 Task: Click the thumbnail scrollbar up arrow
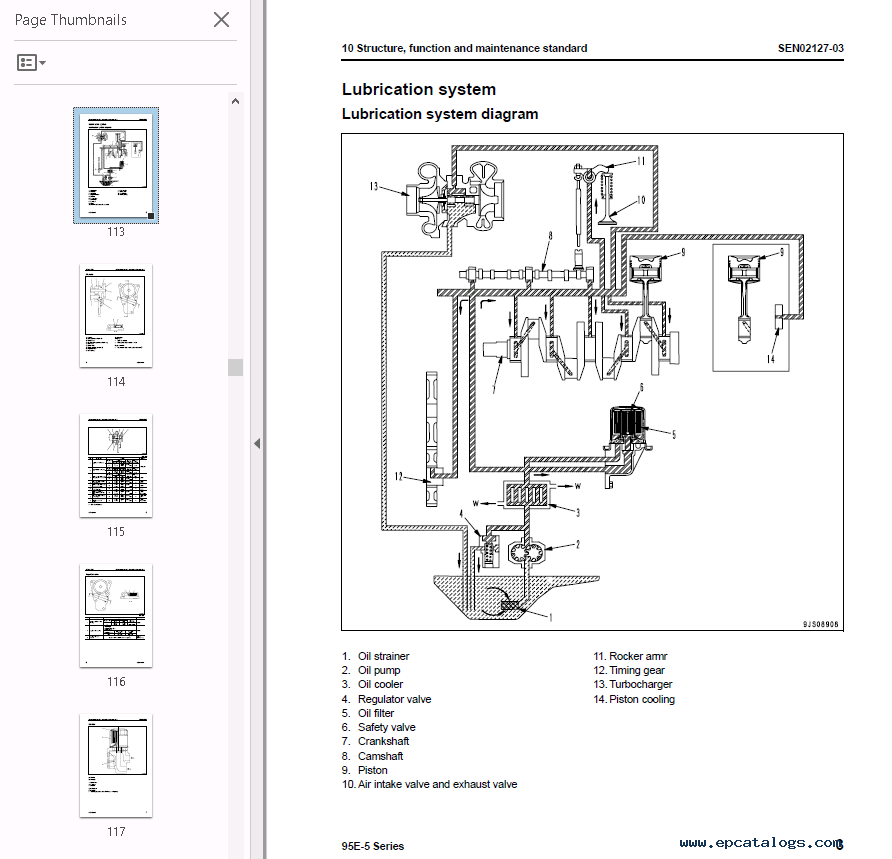point(236,101)
